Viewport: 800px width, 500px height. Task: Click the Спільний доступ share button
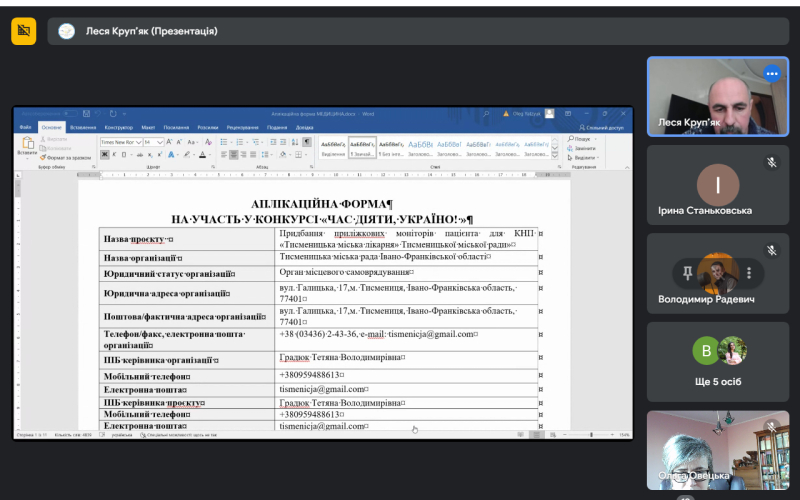click(602, 128)
